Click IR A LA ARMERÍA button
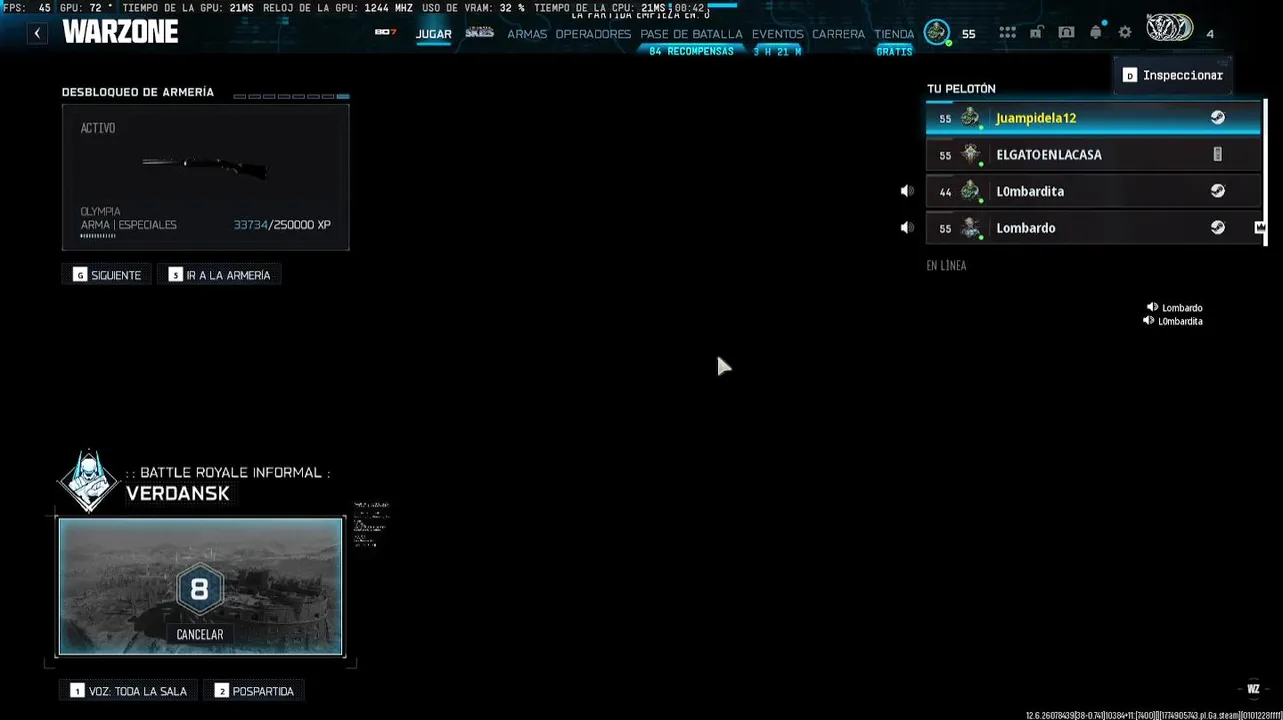The width and height of the screenshot is (1283, 720). [x=219, y=275]
